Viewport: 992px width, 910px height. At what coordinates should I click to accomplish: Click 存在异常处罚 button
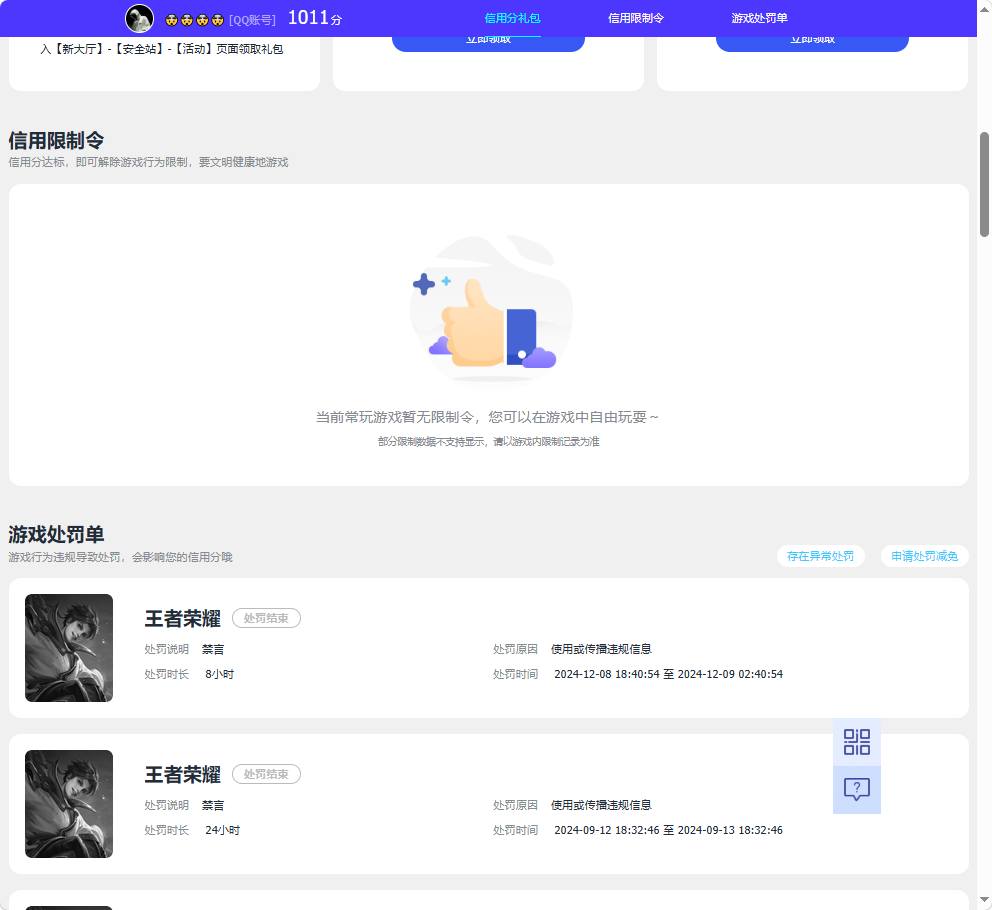[820, 556]
